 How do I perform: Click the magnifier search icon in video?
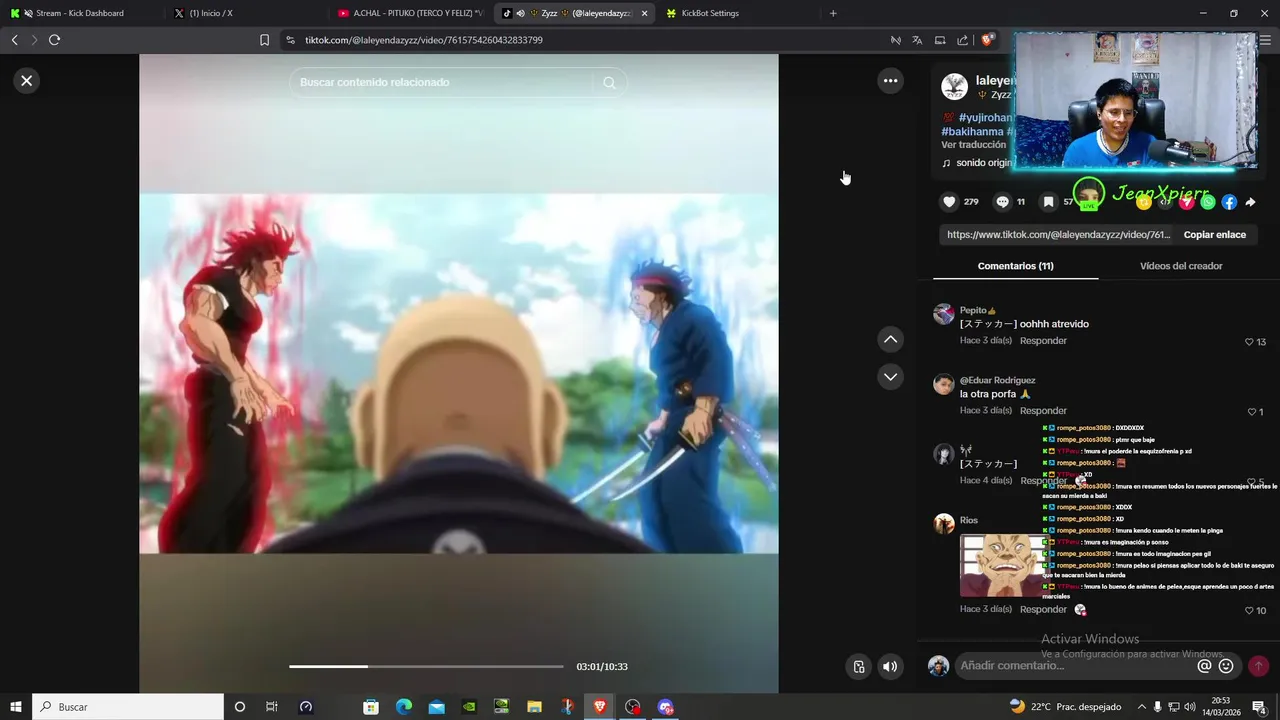609,82
